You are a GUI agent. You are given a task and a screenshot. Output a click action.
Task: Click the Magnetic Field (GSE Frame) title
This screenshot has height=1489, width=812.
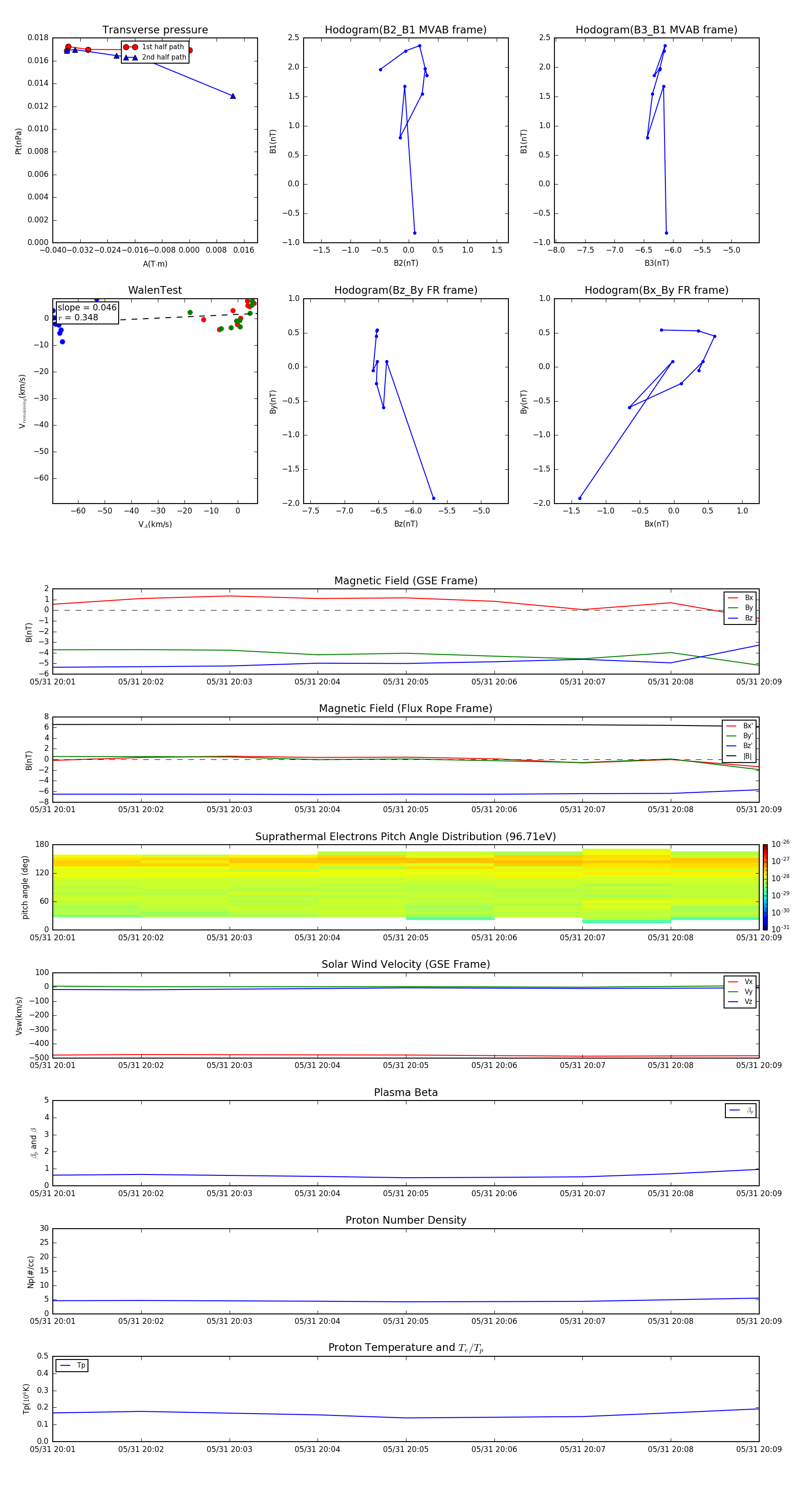[x=406, y=581]
